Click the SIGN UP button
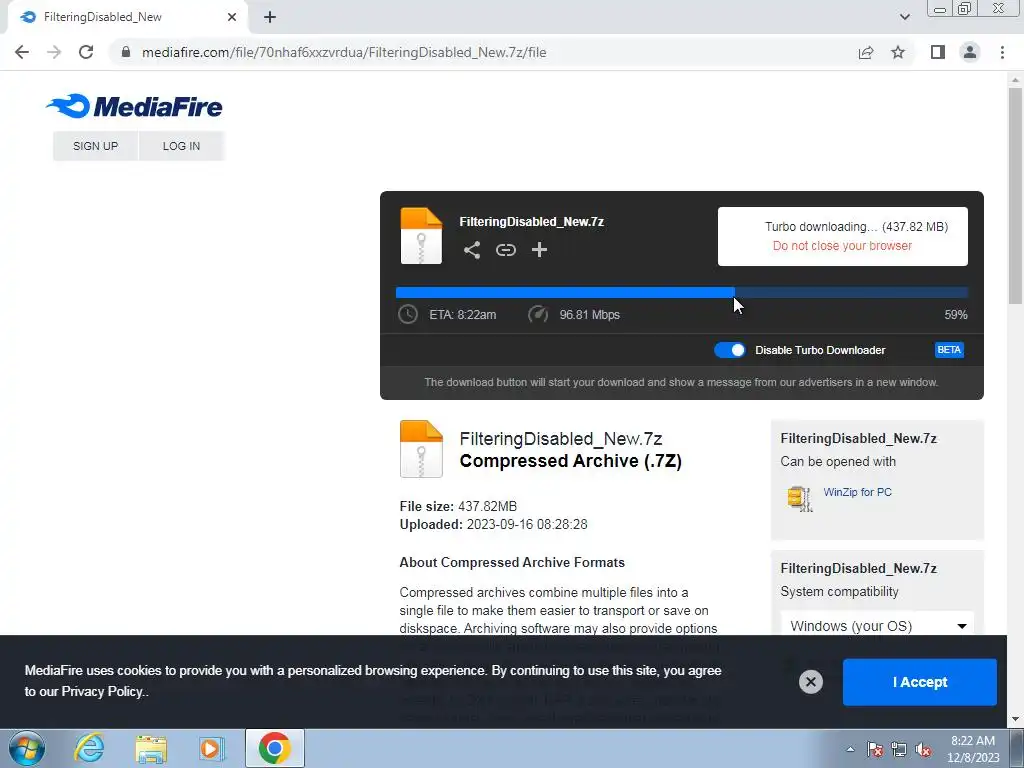The width and height of the screenshot is (1024, 768). tap(95, 146)
